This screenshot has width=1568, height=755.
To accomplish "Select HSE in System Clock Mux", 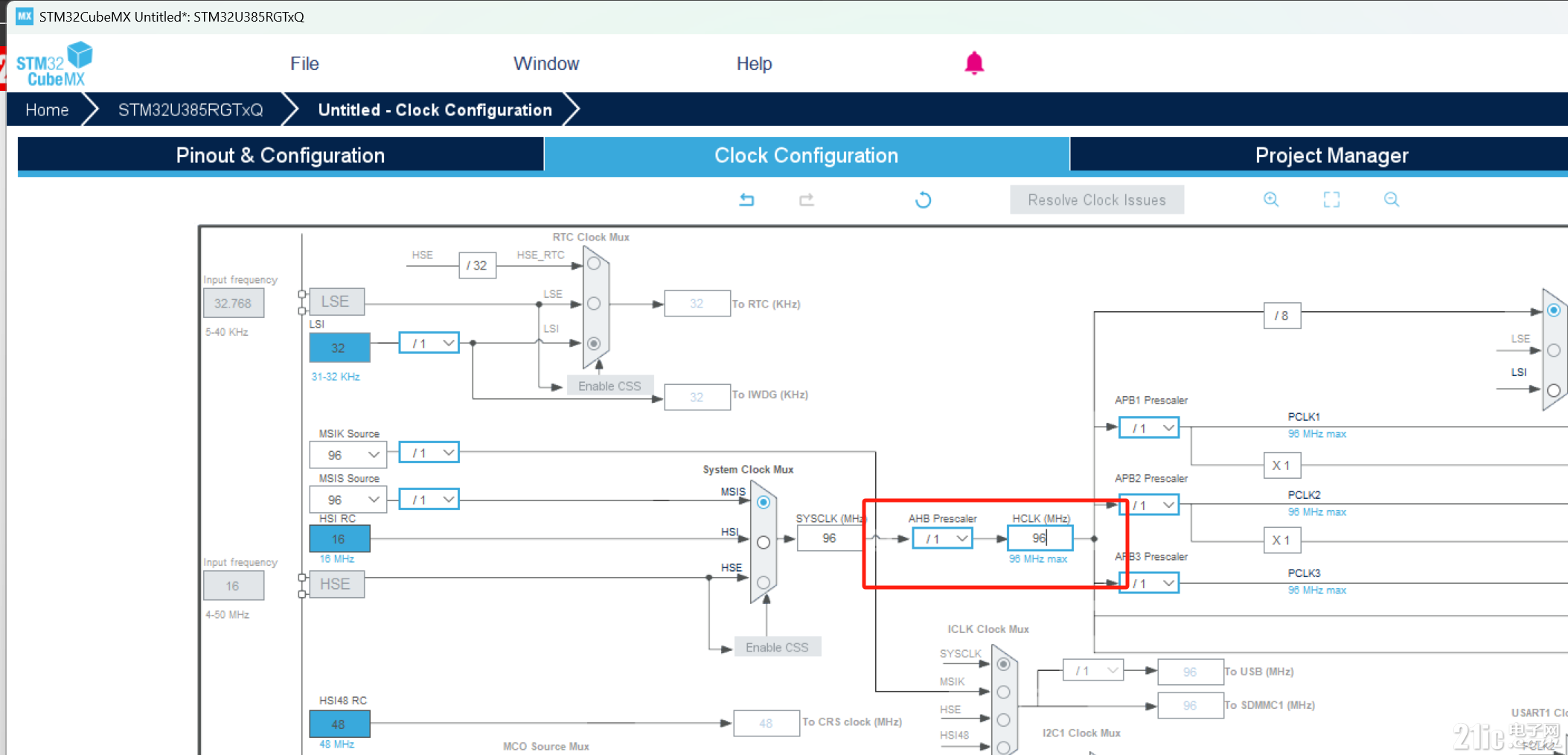I will point(764,582).
